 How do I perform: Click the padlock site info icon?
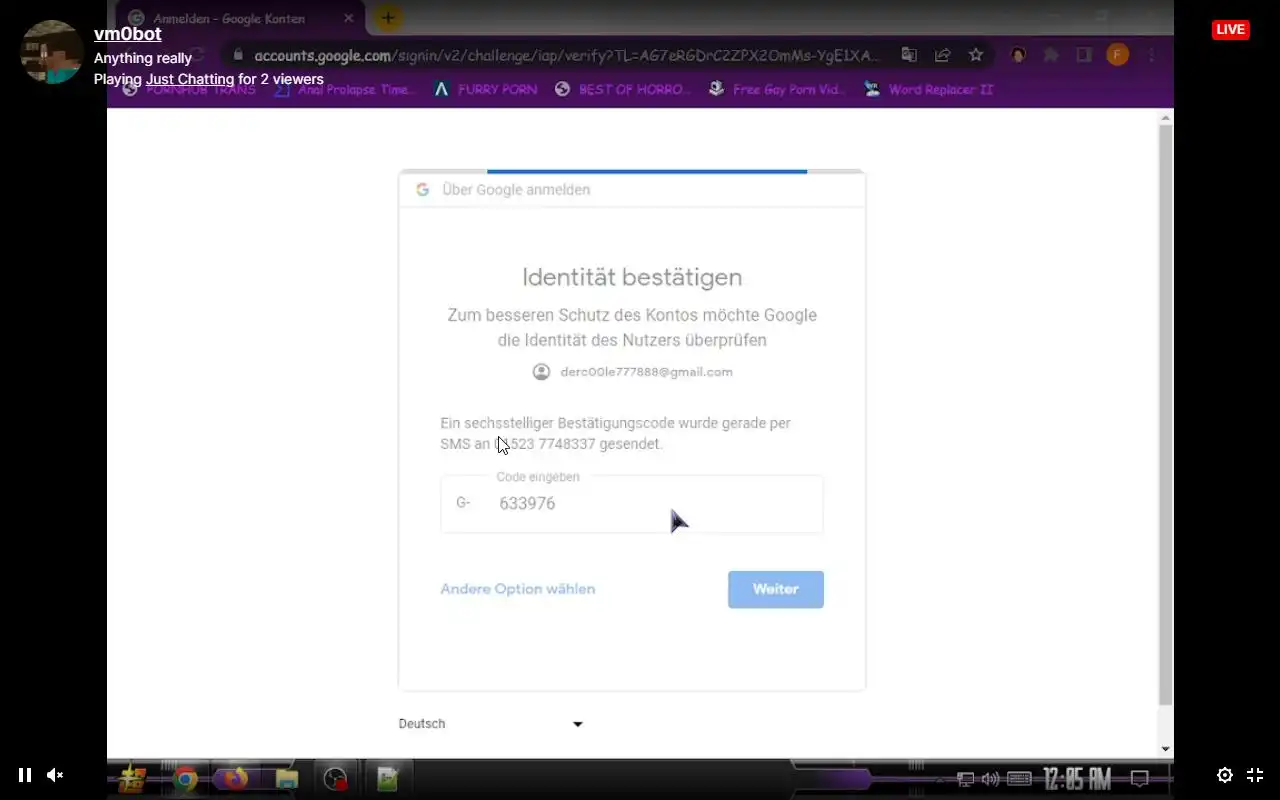[237, 55]
